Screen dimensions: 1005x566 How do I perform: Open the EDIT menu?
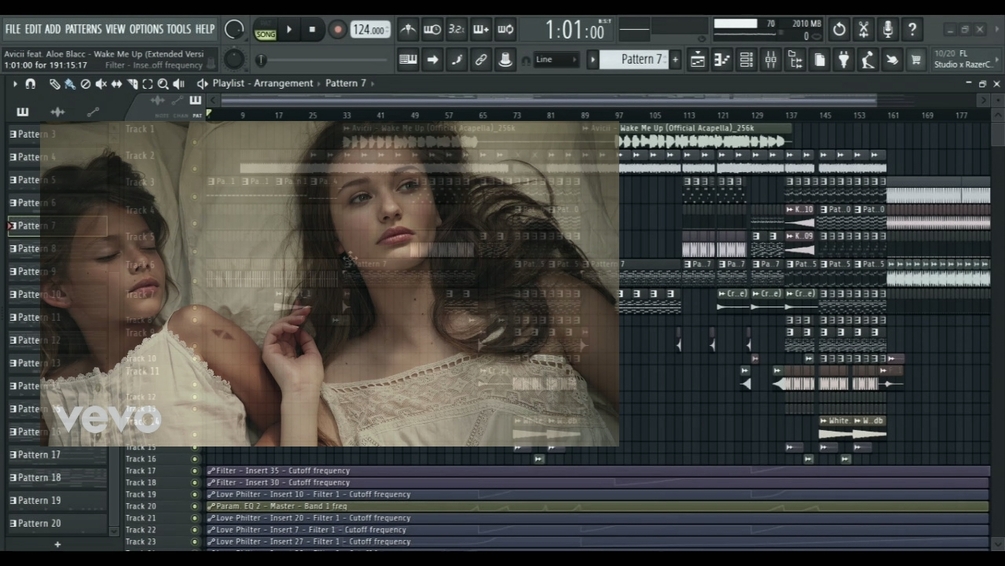pyautogui.click(x=33, y=29)
